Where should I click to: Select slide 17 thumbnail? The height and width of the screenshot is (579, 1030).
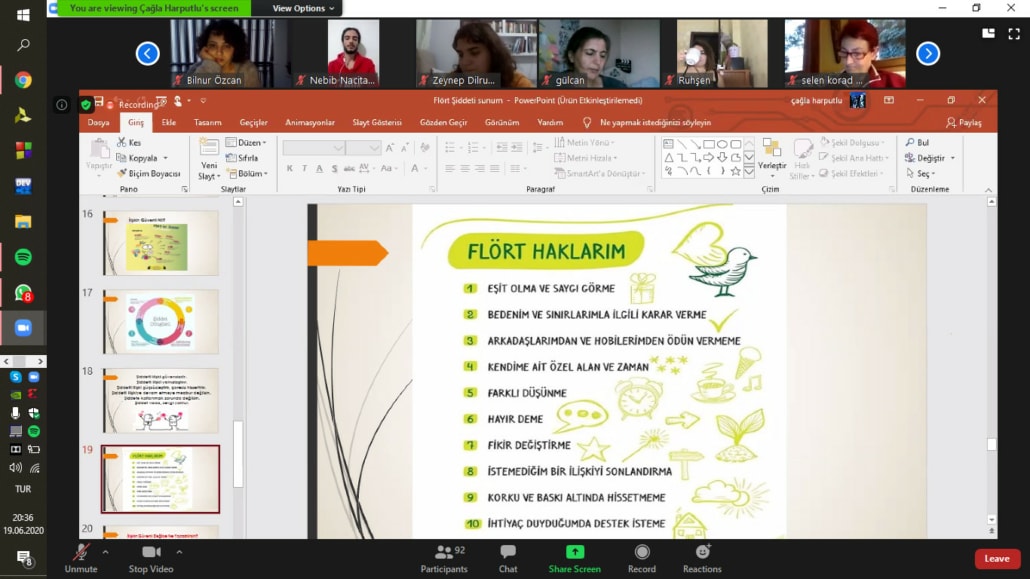click(x=160, y=322)
